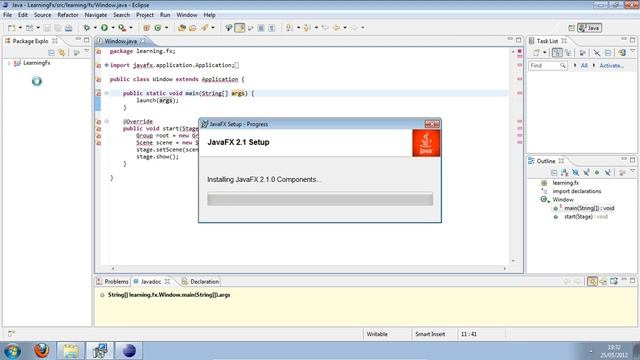Click Collapse All in Package Explorer
Image resolution: width=640 pixels, height=360 pixels.
(51, 53)
